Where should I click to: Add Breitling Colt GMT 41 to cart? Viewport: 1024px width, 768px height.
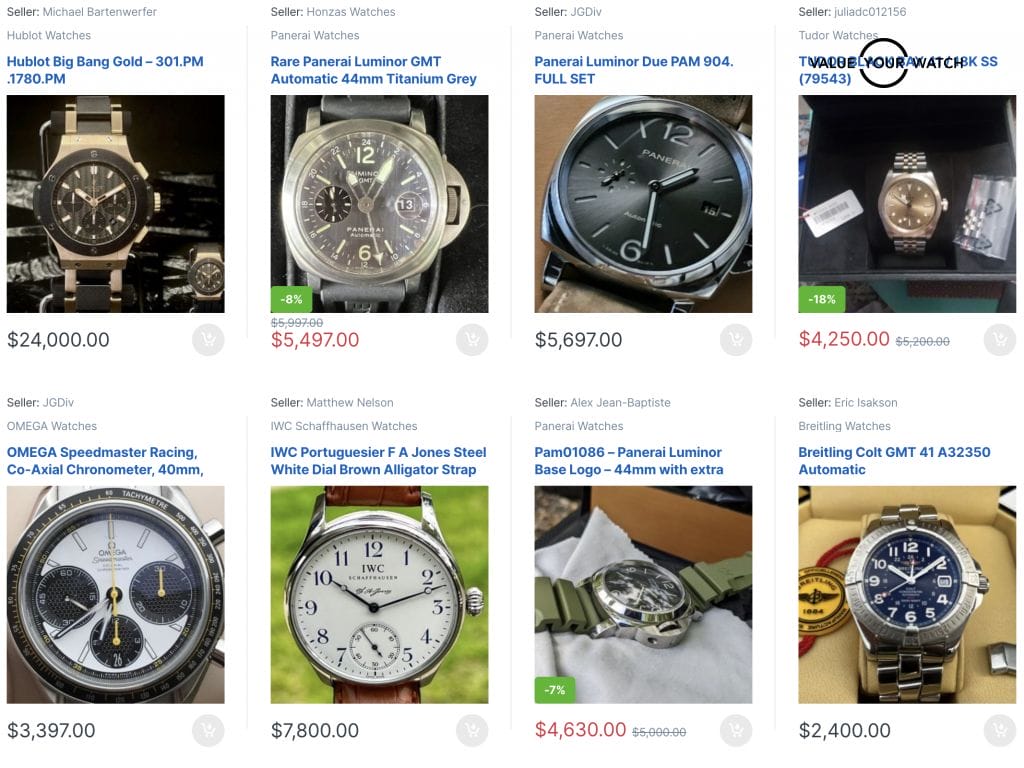(1000, 731)
